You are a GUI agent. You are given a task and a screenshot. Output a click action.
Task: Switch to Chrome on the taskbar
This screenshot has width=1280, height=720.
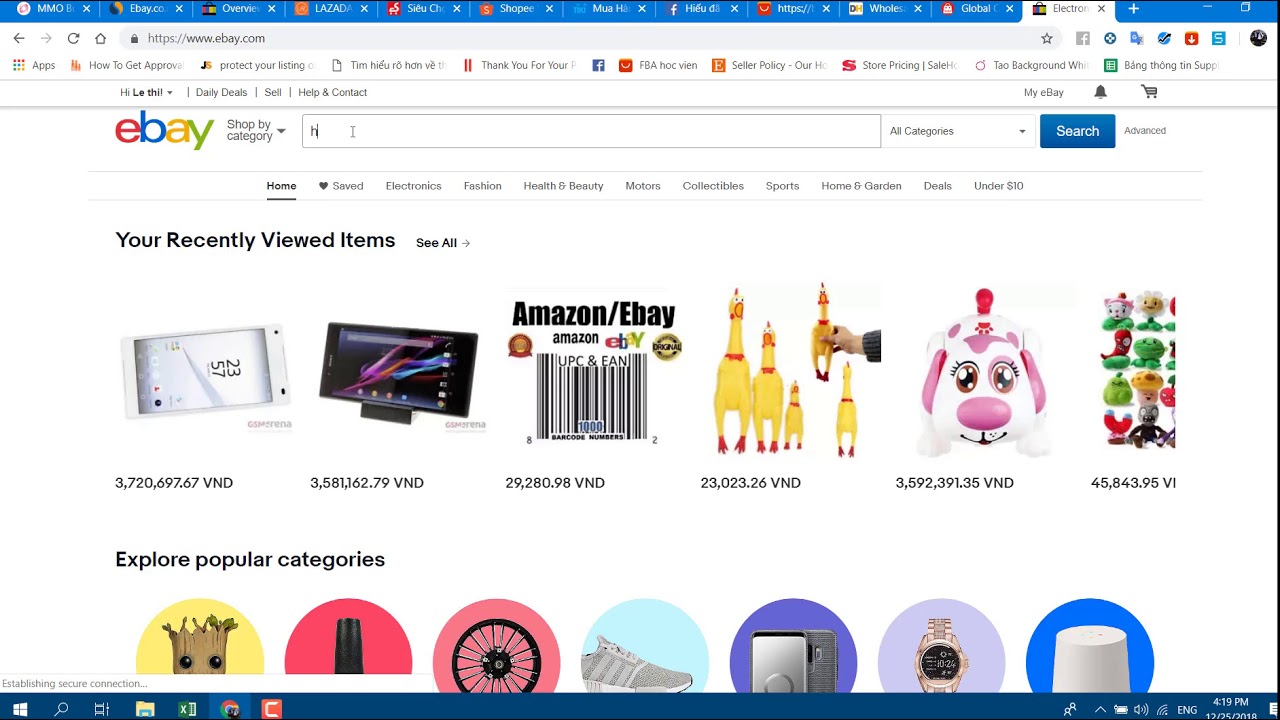(230, 709)
